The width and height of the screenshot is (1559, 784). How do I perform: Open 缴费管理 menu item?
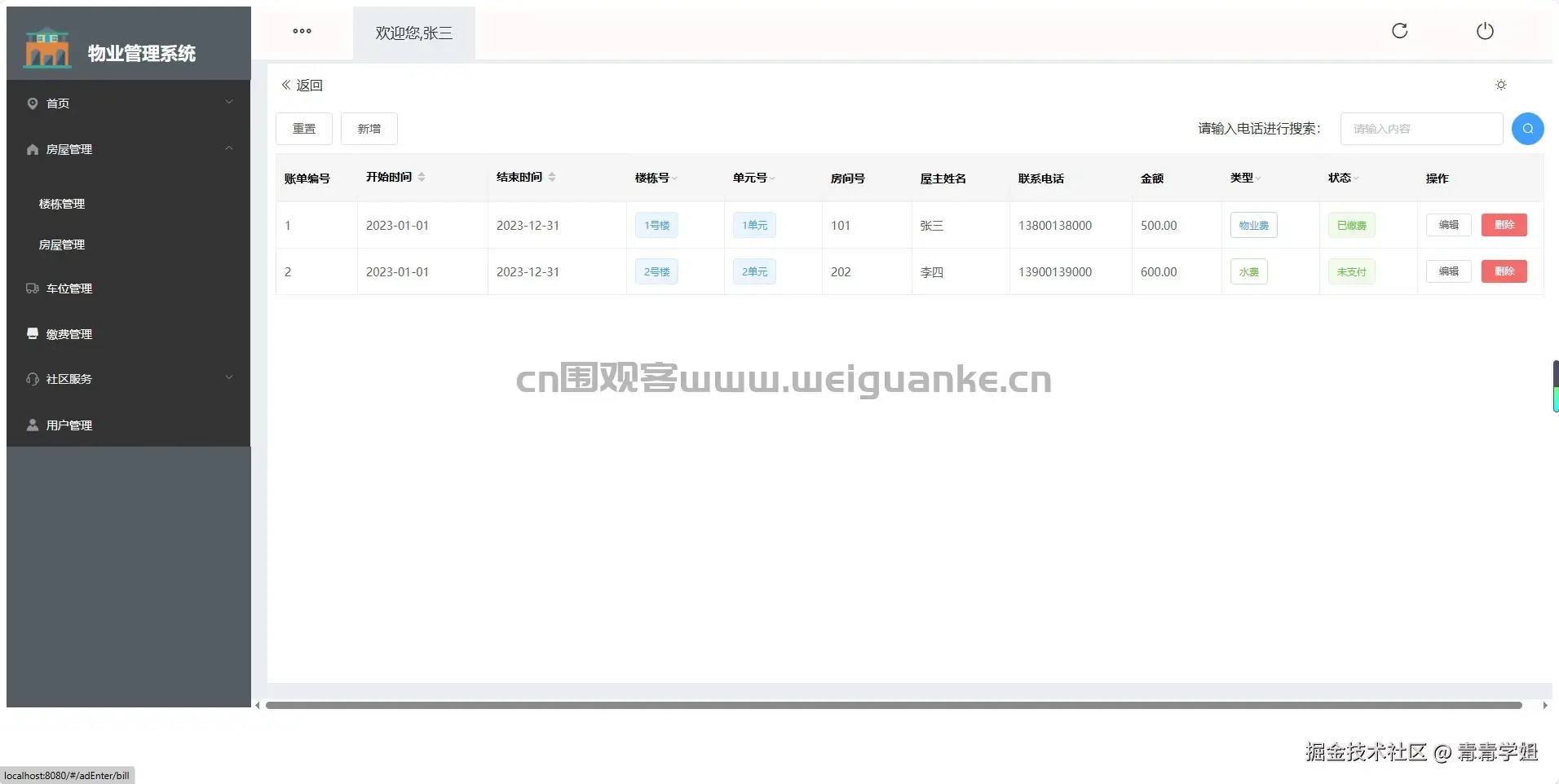click(128, 334)
